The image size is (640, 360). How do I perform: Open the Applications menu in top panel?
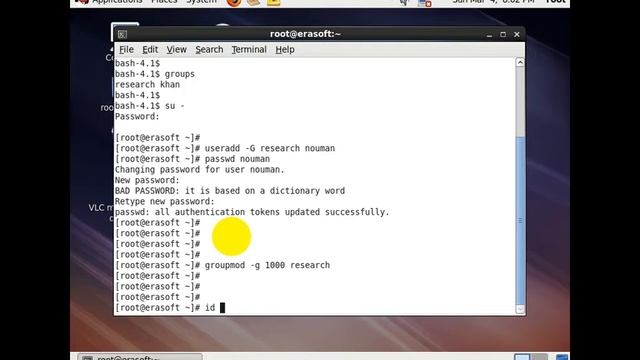click(x=117, y=2)
